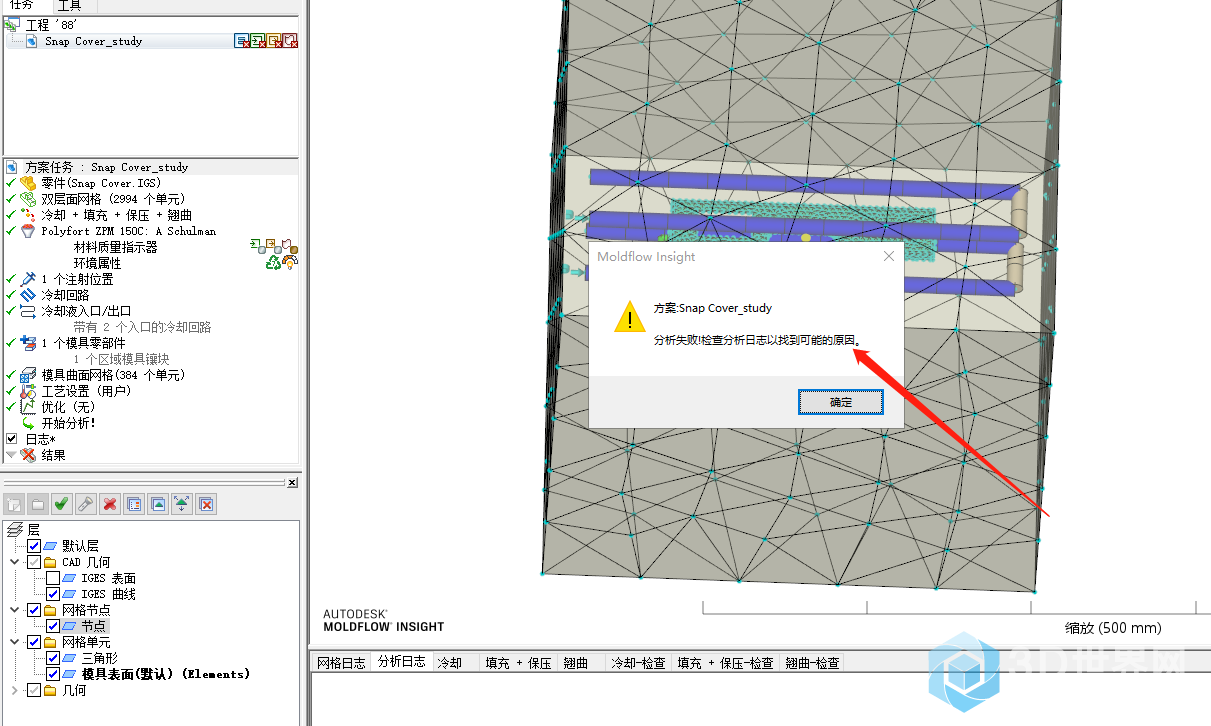Toggle the 网格节点 group checkbox
This screenshot has width=1211, height=726.
[34, 610]
